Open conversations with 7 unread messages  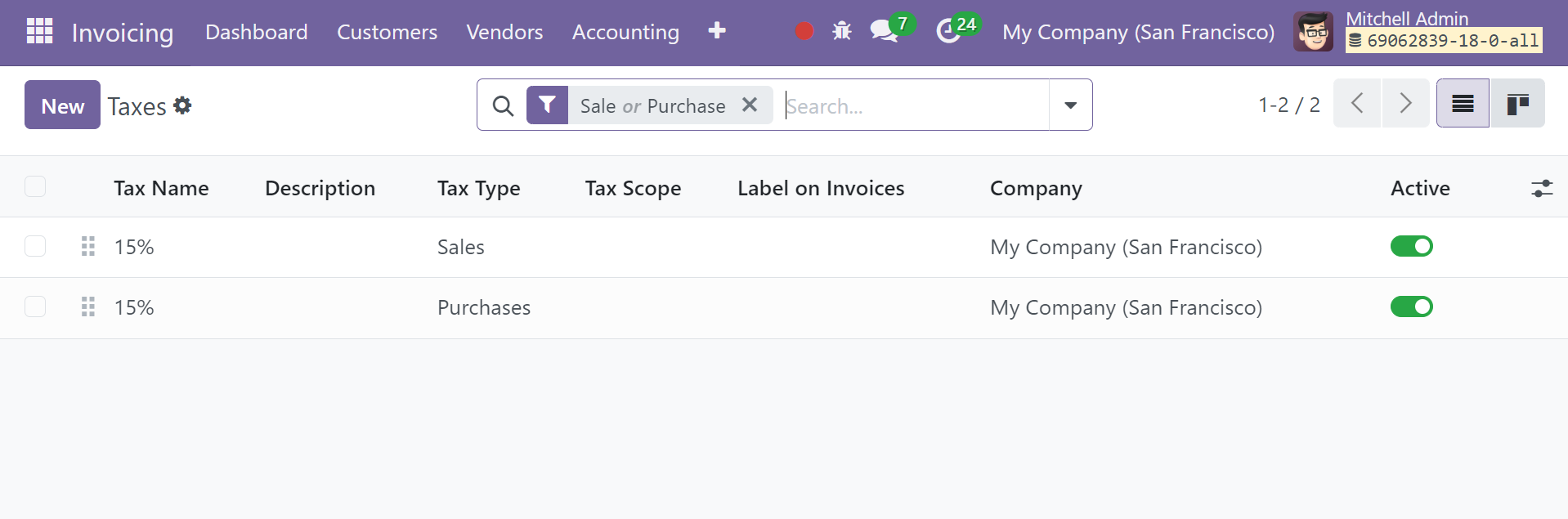click(x=891, y=29)
